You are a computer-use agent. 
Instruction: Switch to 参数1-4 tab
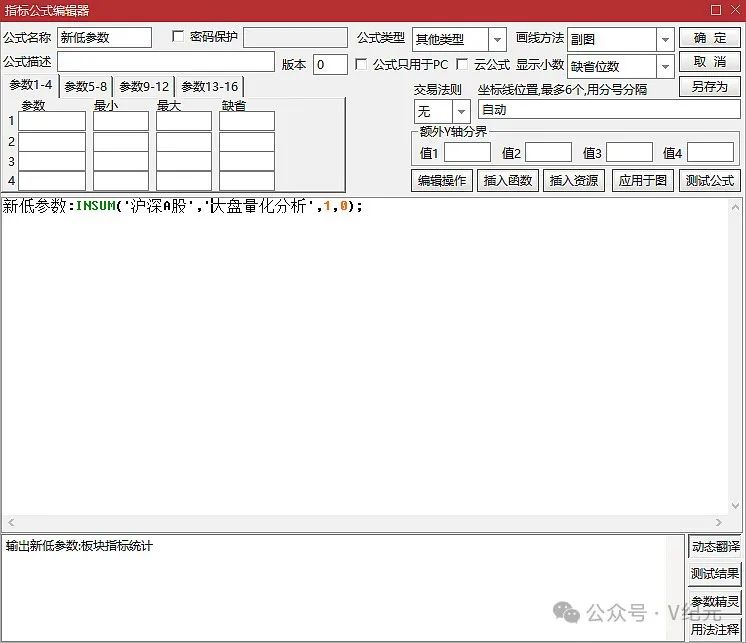coord(31,85)
